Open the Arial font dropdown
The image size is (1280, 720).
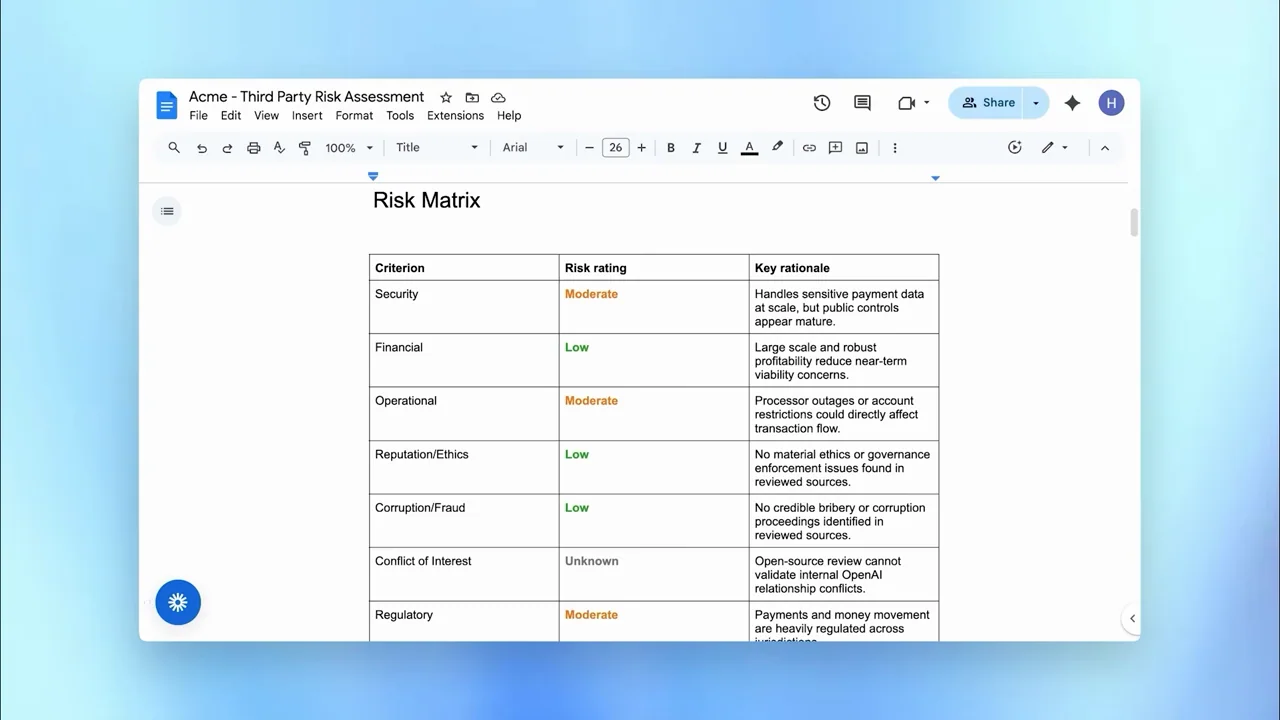[x=533, y=148]
